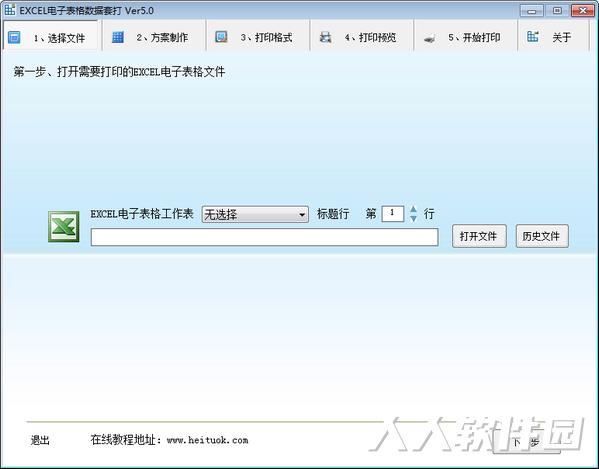The height and width of the screenshot is (469, 599).
Task: Click the 退出 link
Action: pos(40,440)
